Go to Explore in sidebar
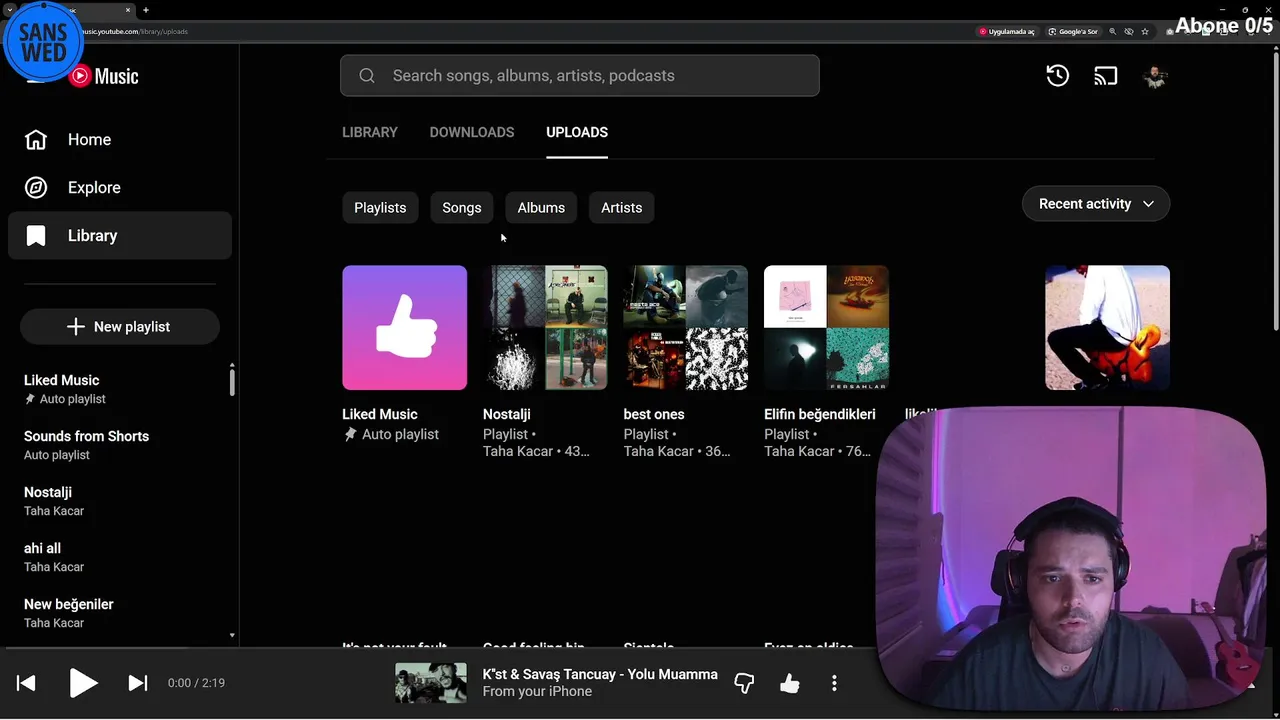Screen dimensions: 1280x720 120,188
